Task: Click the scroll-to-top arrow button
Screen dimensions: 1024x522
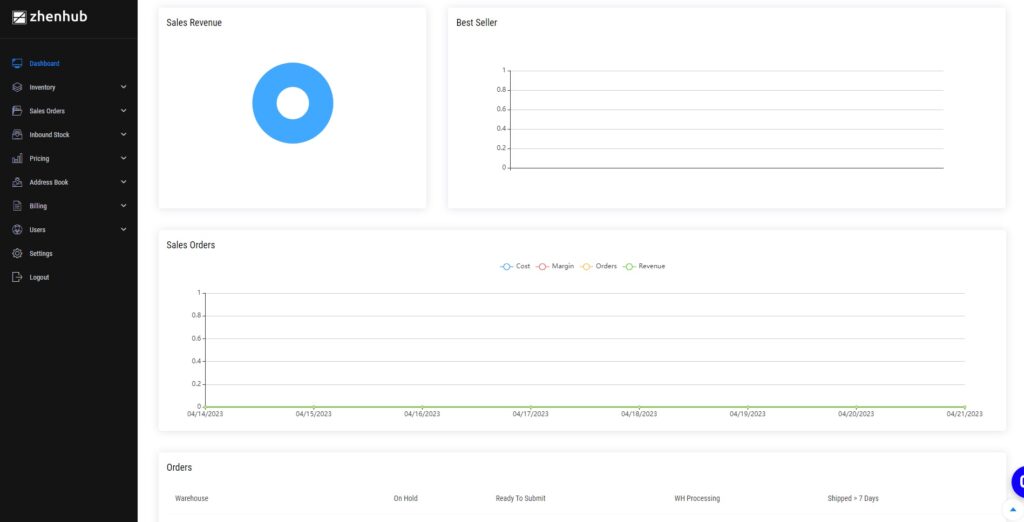Action: (x=1013, y=510)
